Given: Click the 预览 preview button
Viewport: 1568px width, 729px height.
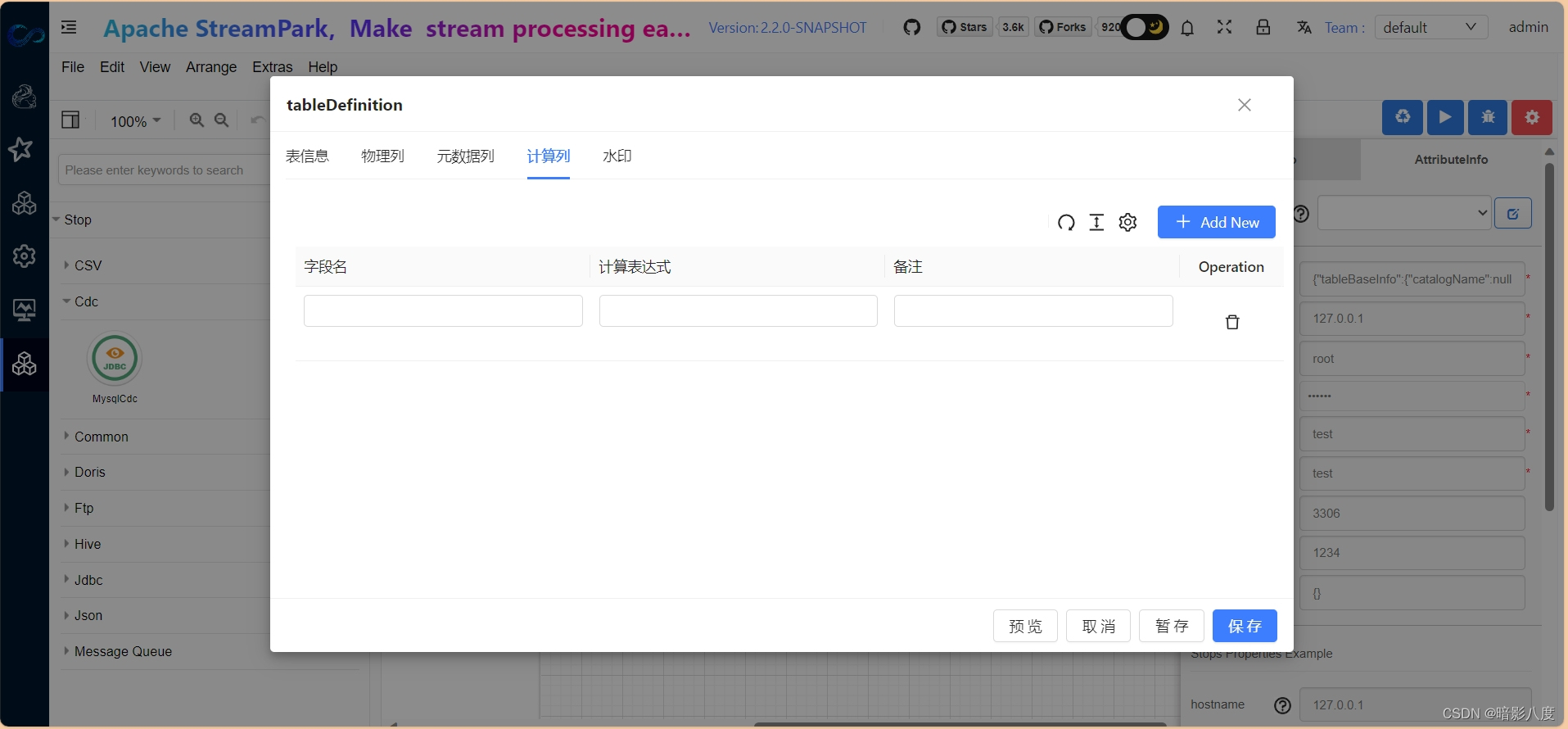Looking at the screenshot, I should click(1025, 626).
